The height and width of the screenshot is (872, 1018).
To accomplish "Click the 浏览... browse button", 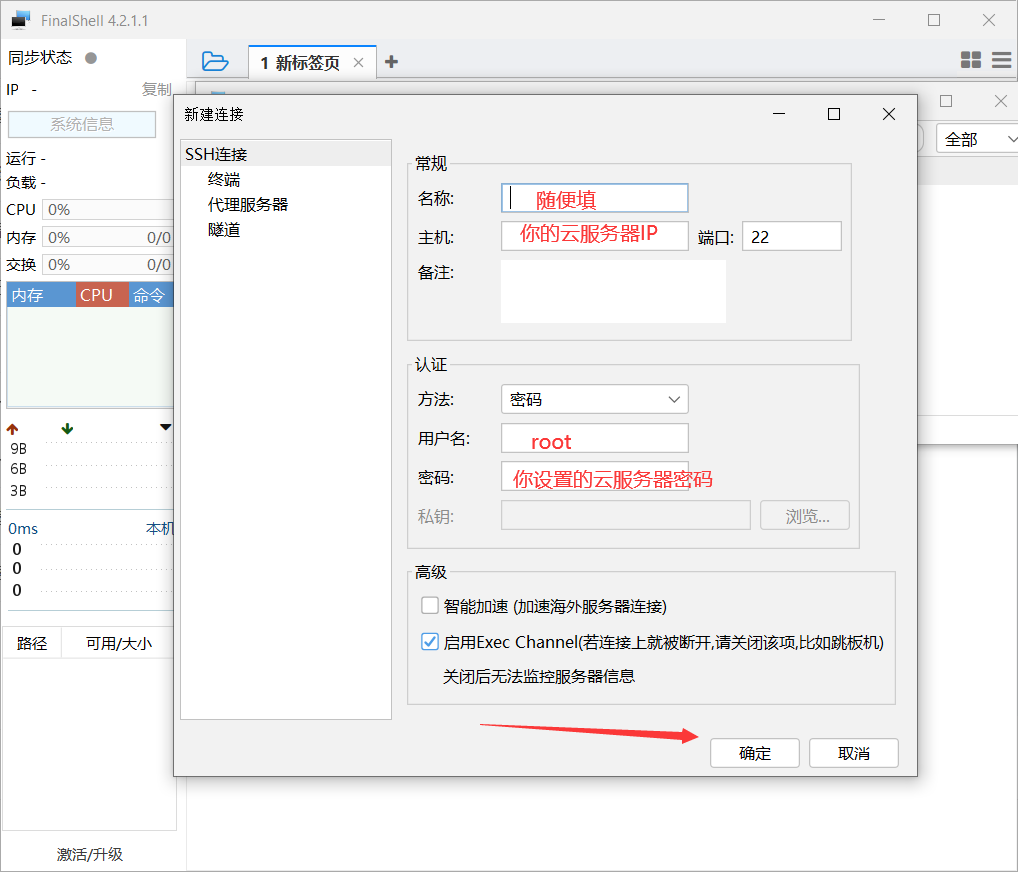I will pyautogui.click(x=805, y=516).
